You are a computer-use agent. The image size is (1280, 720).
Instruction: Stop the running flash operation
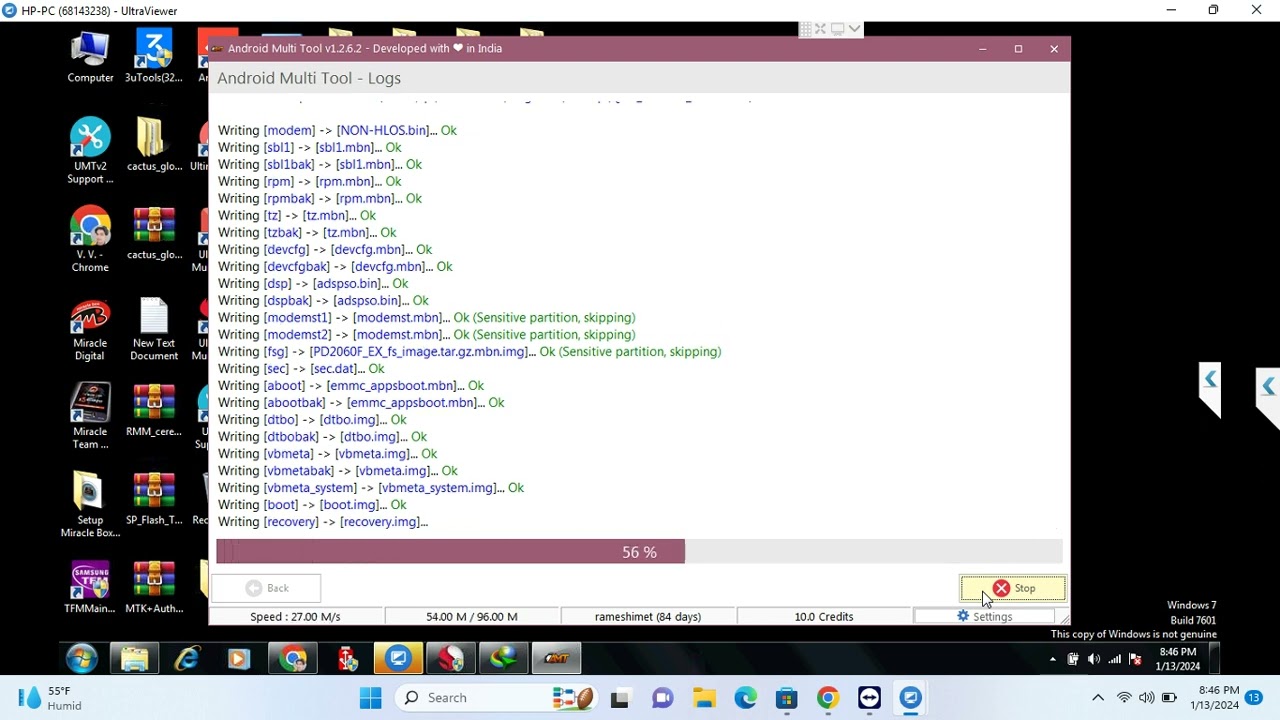click(1013, 588)
